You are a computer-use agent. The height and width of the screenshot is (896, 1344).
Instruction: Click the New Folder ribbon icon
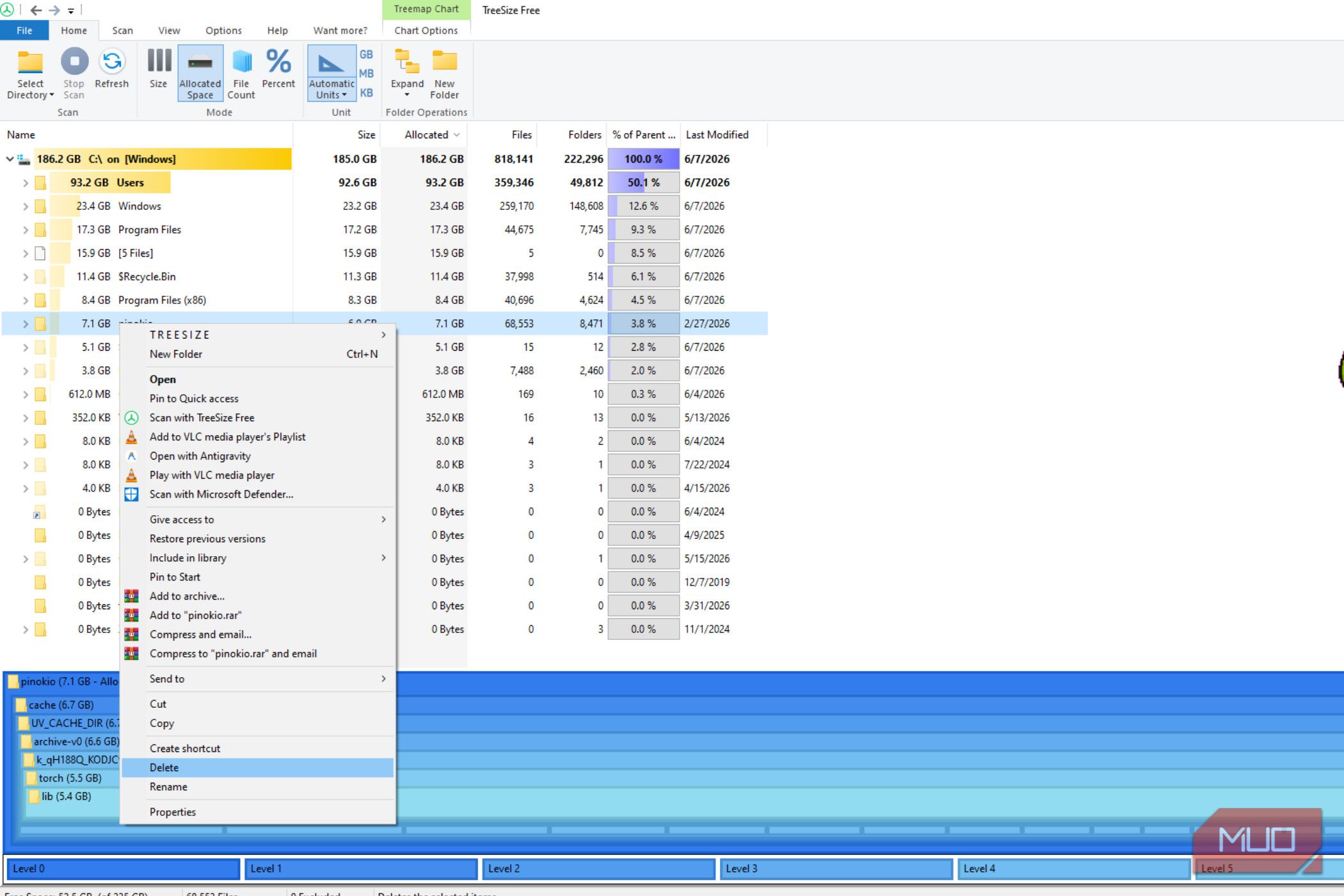point(445,61)
